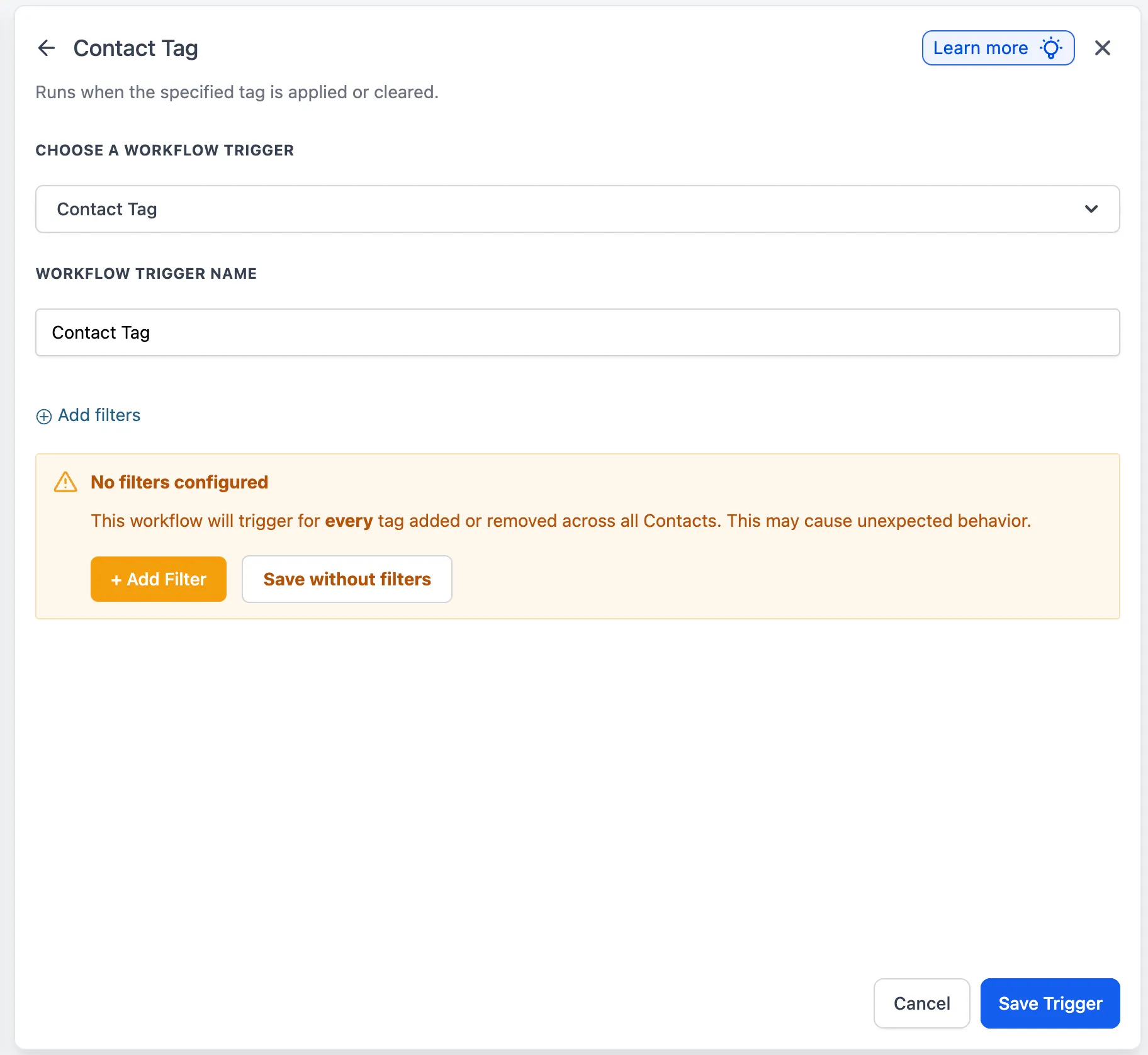
Task: Click the Workflow Trigger Name label
Action: point(146,274)
